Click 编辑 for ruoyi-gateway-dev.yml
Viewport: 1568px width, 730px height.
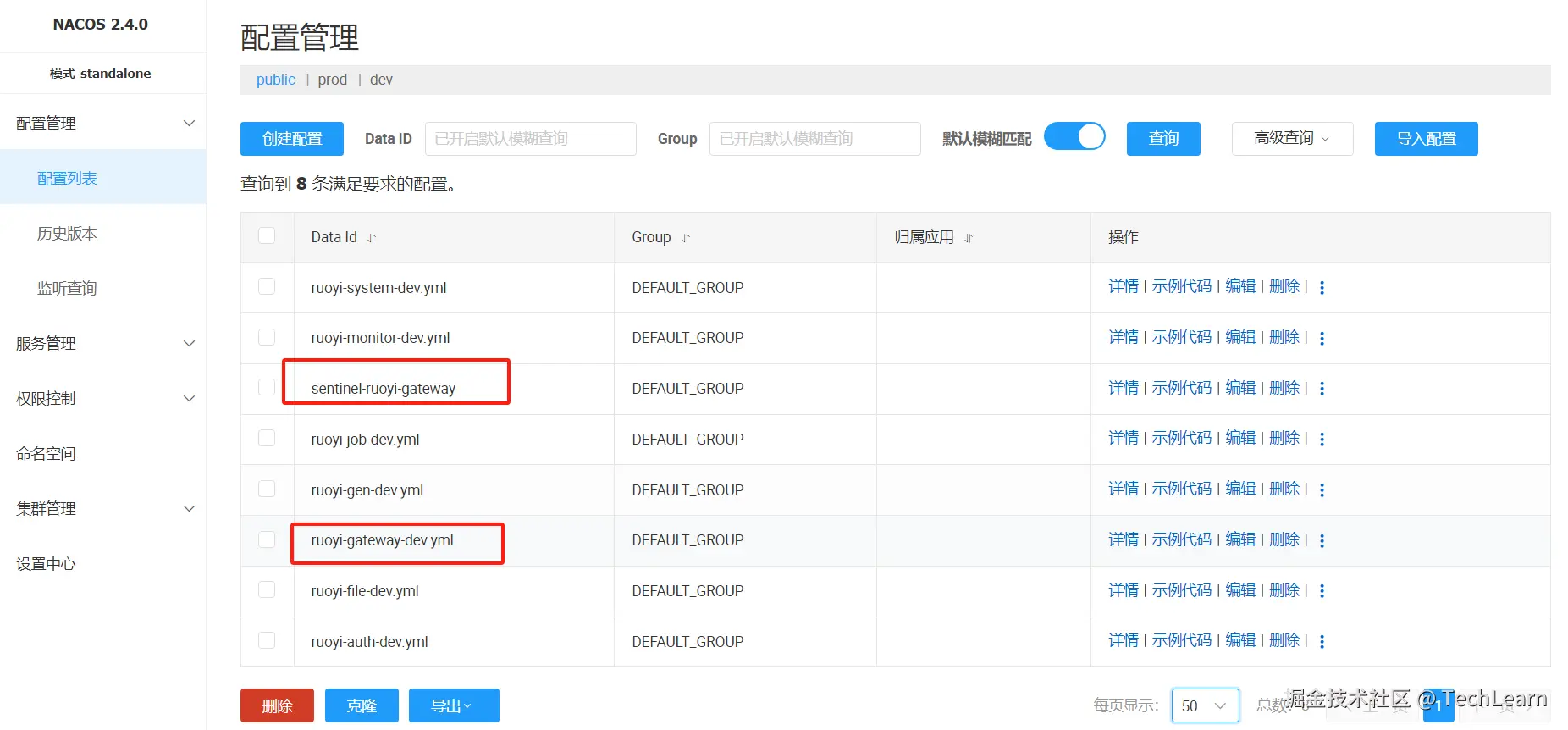coord(1240,539)
